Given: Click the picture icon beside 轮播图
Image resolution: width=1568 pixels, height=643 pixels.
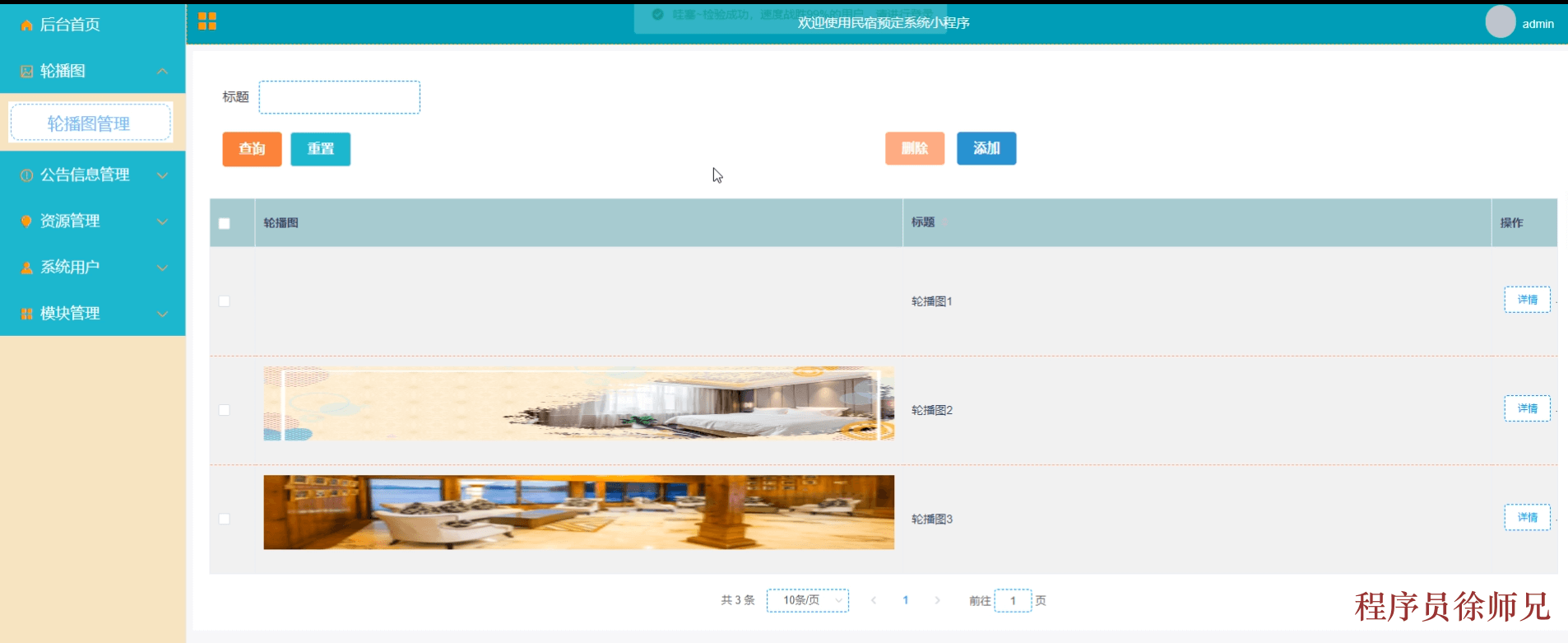Looking at the screenshot, I should [26, 72].
